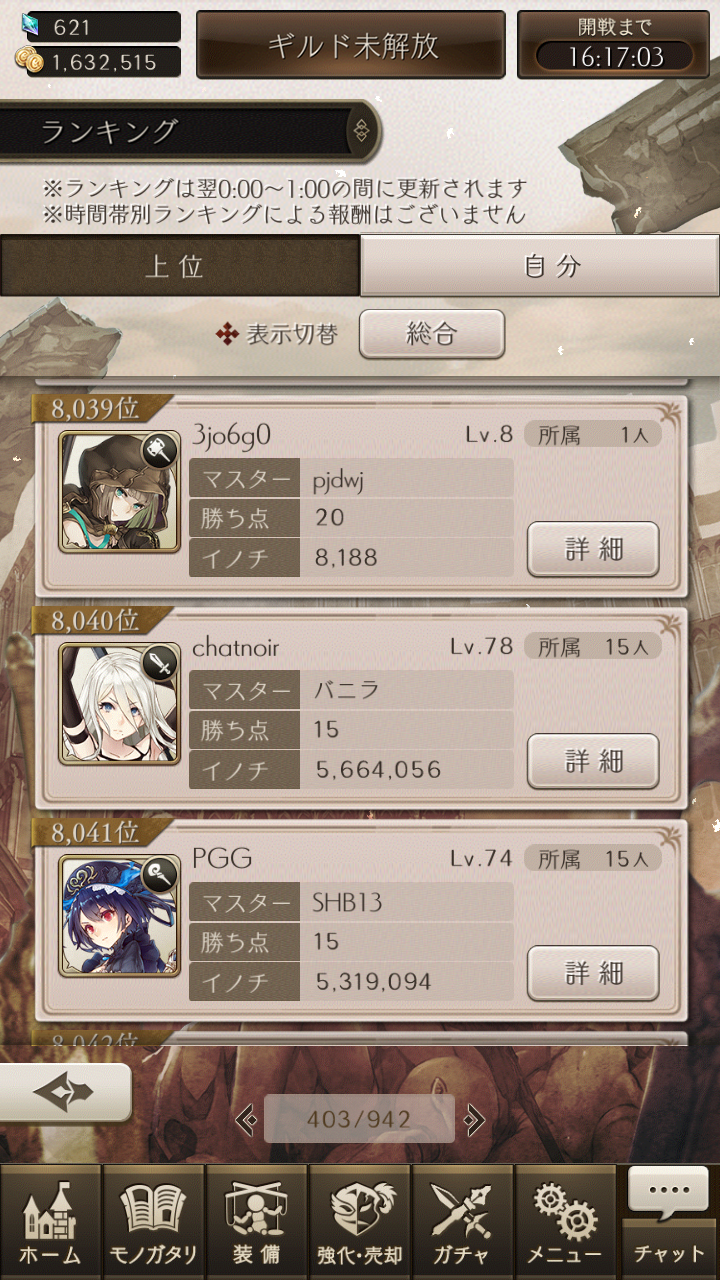
Task: Open 詳細 for guild chatnoir
Action: click(x=593, y=761)
